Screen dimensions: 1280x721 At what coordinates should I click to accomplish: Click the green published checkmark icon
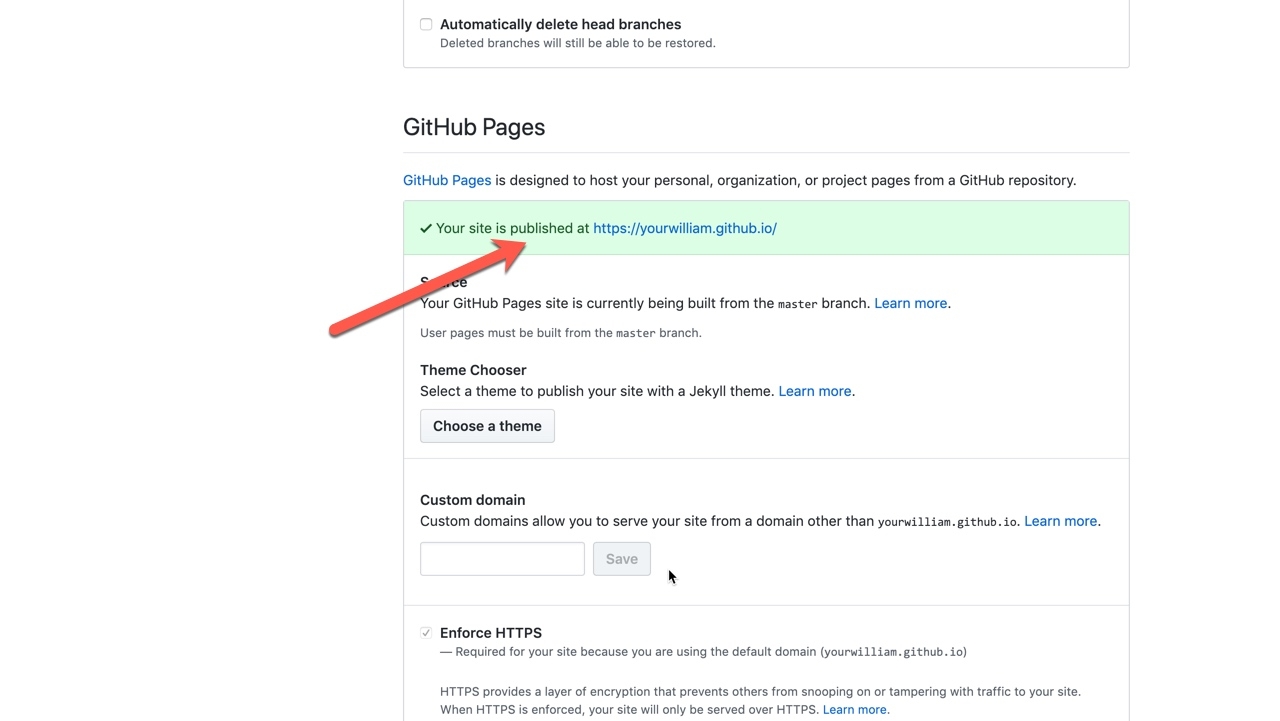pos(426,228)
